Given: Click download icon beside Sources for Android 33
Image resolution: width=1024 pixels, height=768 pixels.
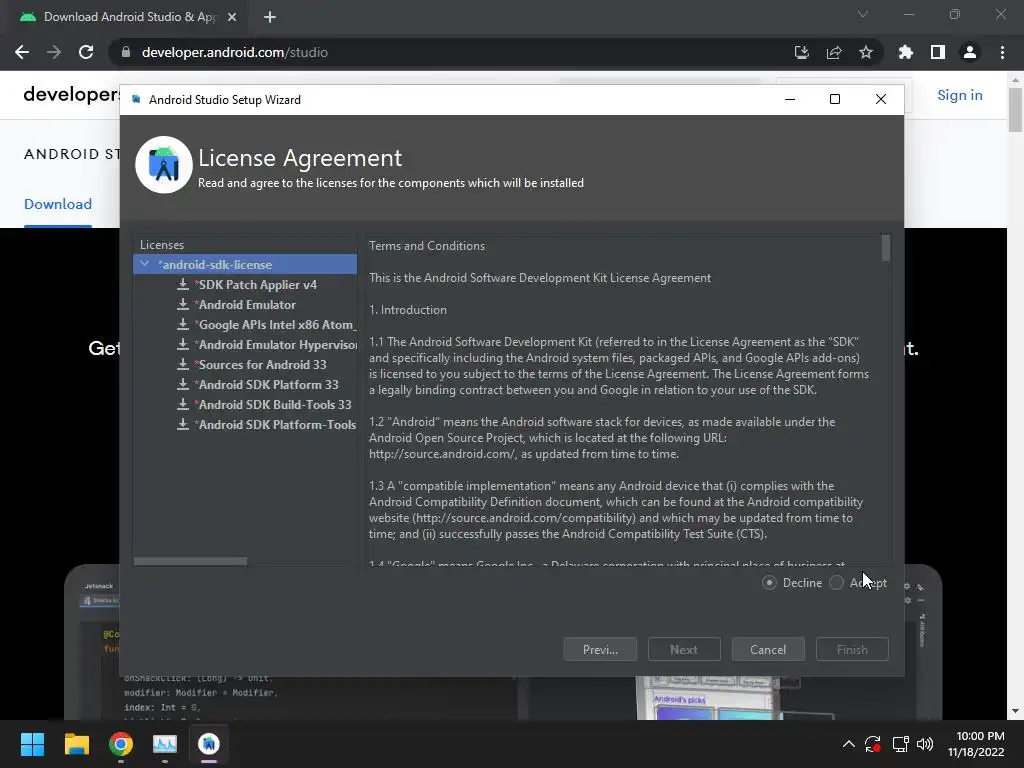Looking at the screenshot, I should tap(183, 365).
